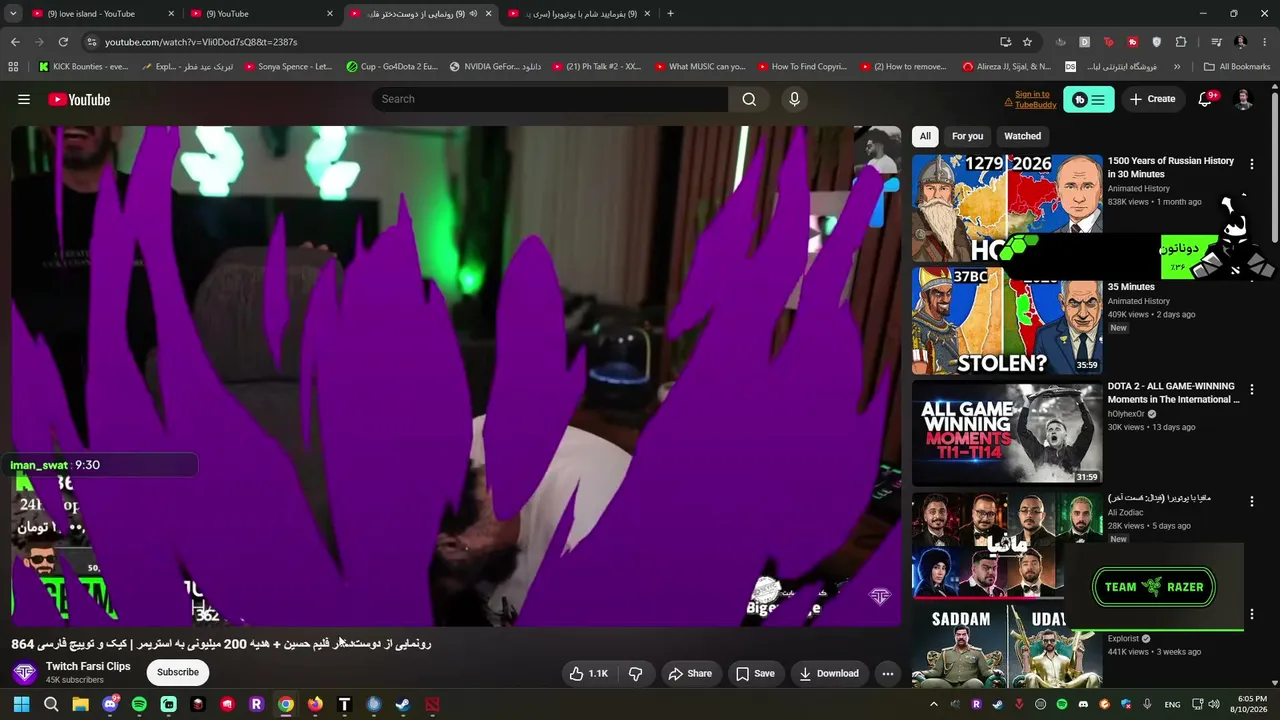The width and height of the screenshot is (1280, 720).
Task: Reload the page
Action: pos(63,42)
